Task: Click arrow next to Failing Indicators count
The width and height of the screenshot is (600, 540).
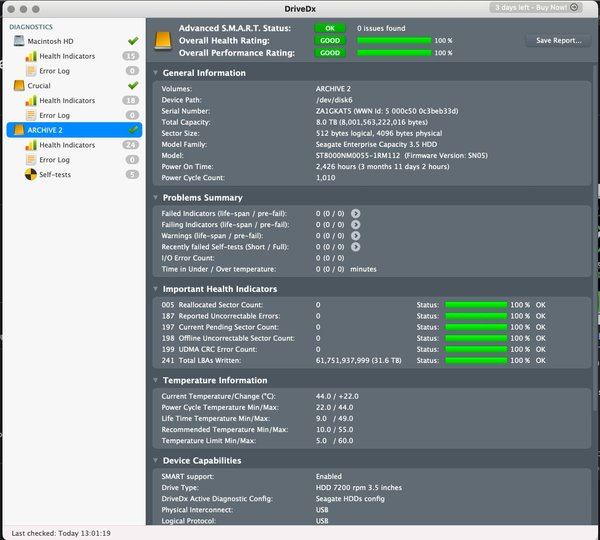Action: (x=356, y=224)
